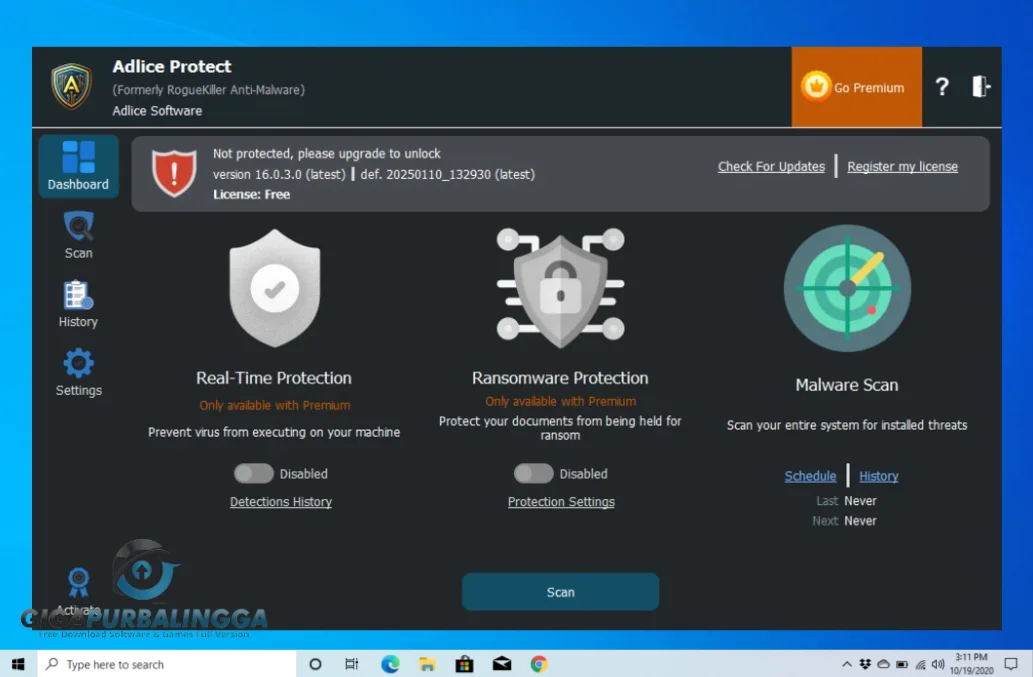This screenshot has height=677, width=1033.
Task: Open help with the question mark icon
Action: 942,86
